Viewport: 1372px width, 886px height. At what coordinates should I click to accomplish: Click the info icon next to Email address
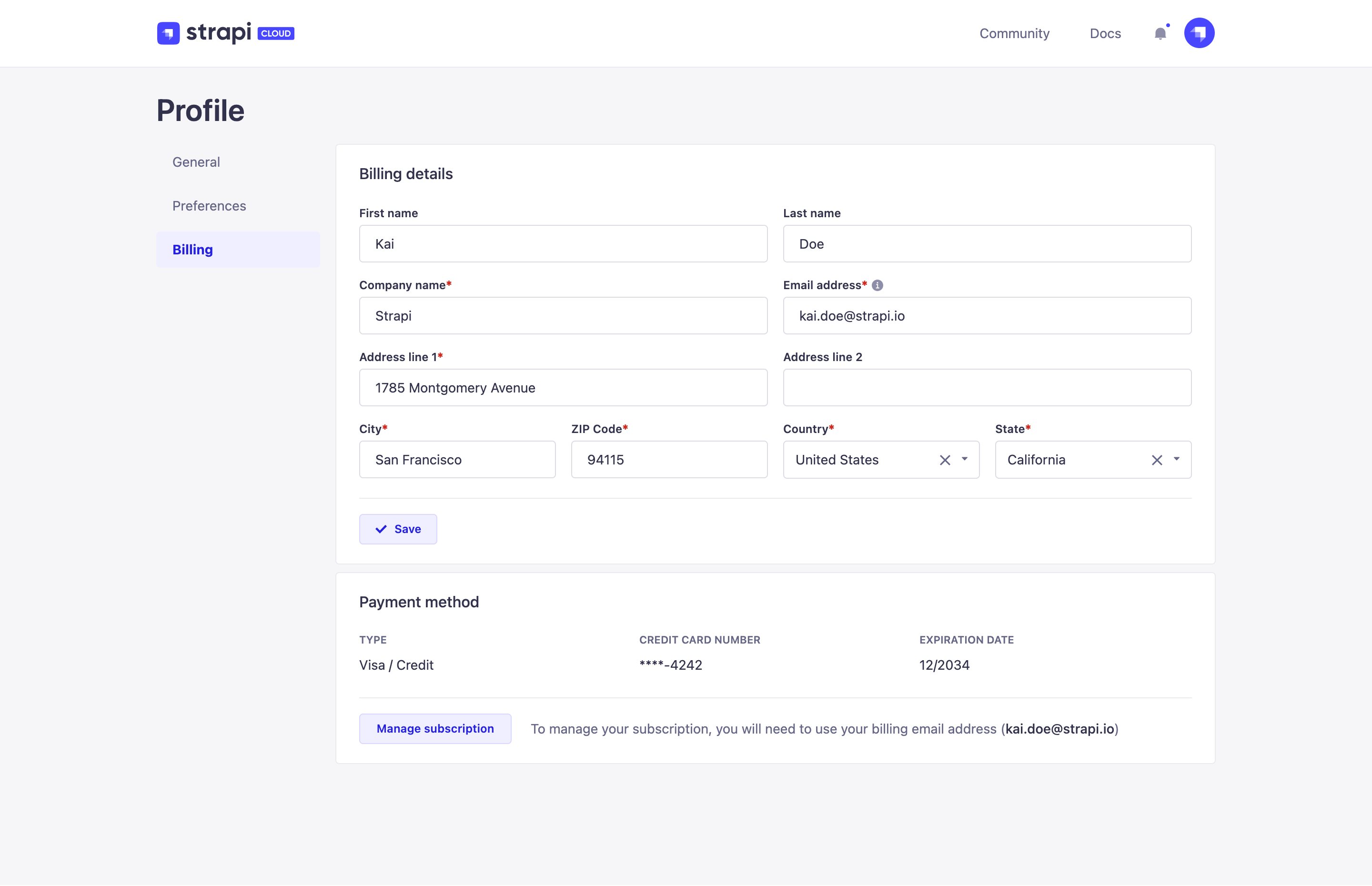point(877,285)
